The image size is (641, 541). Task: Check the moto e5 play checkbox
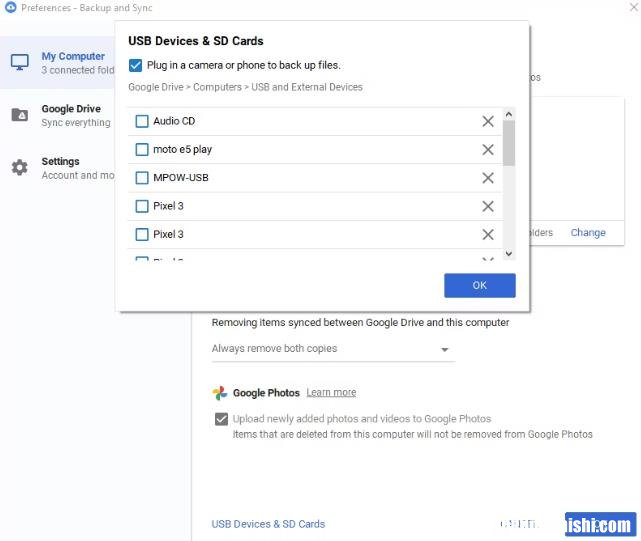click(142, 150)
